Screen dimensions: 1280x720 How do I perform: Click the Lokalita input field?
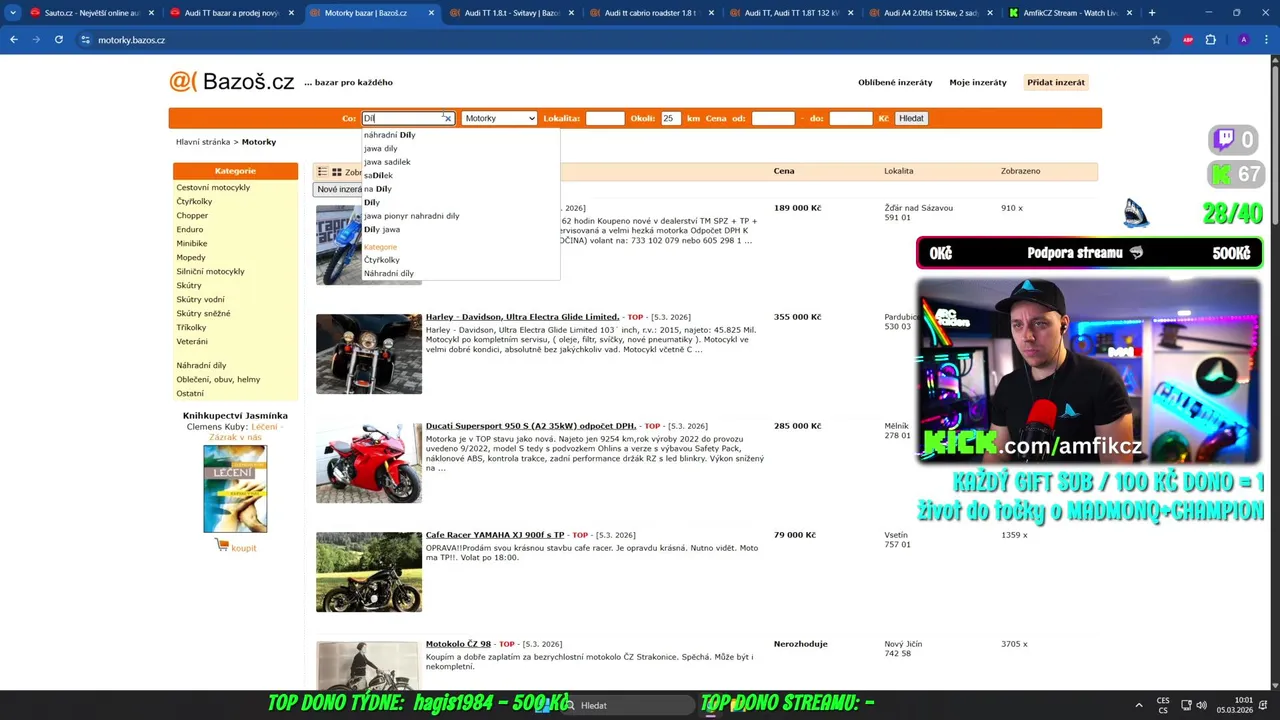(605, 118)
